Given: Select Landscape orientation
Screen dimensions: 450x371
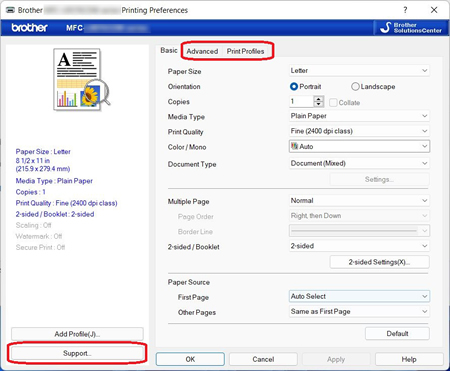Looking at the screenshot, I should [x=373, y=87].
